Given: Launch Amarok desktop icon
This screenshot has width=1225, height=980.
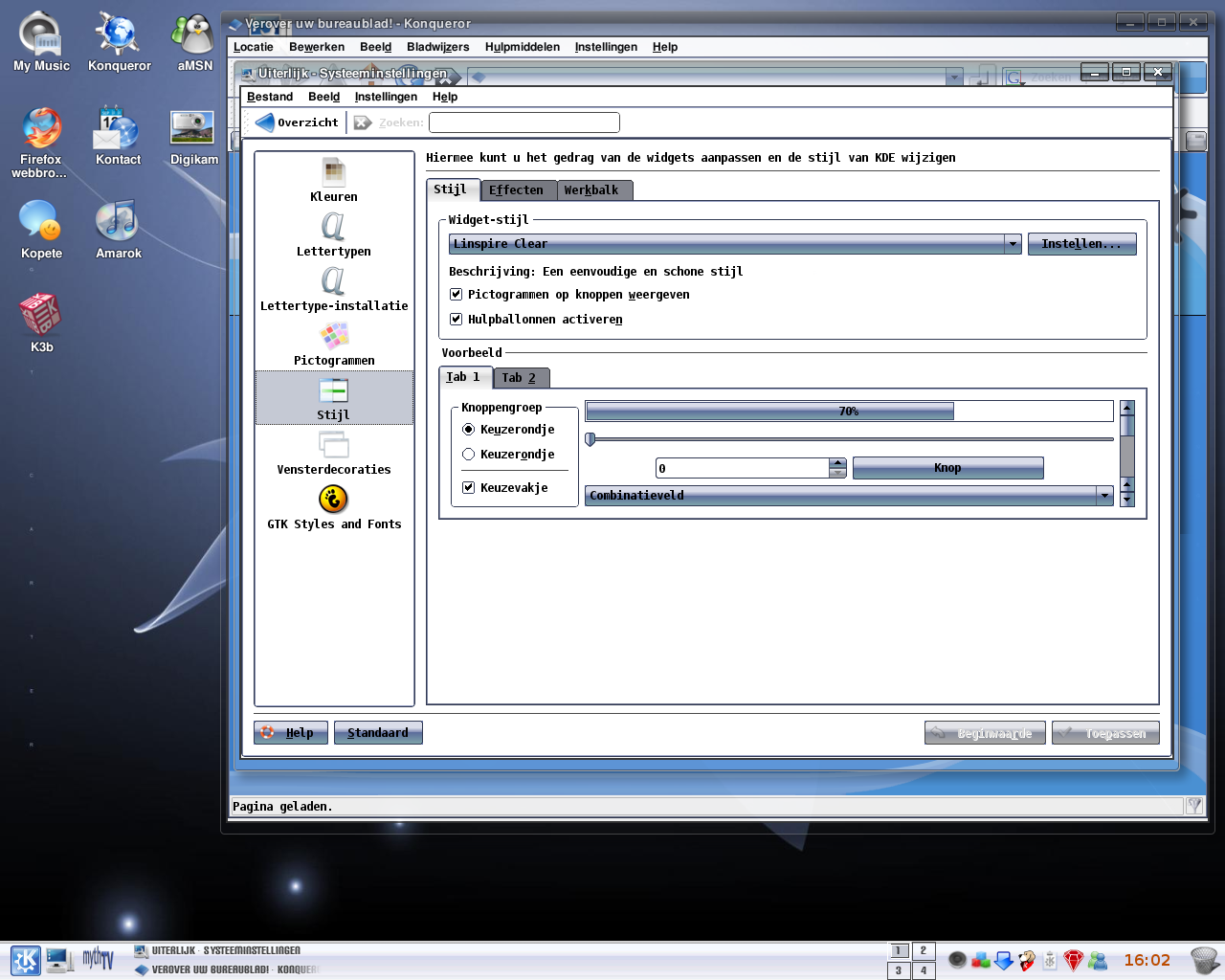Looking at the screenshot, I should 119,230.
